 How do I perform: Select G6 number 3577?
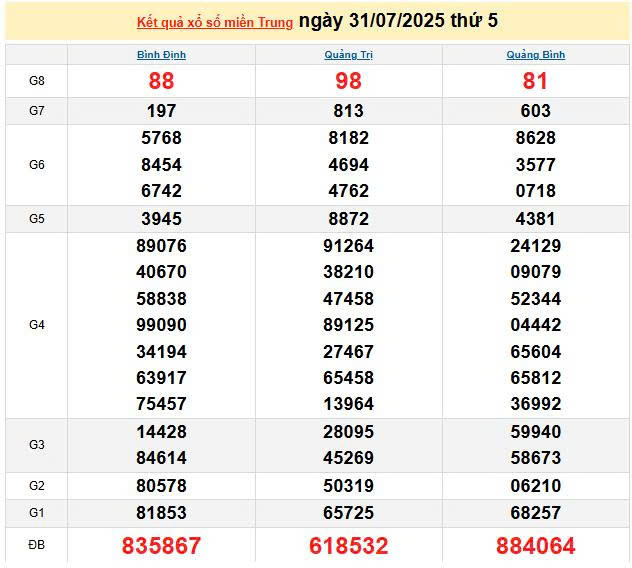coord(536,165)
